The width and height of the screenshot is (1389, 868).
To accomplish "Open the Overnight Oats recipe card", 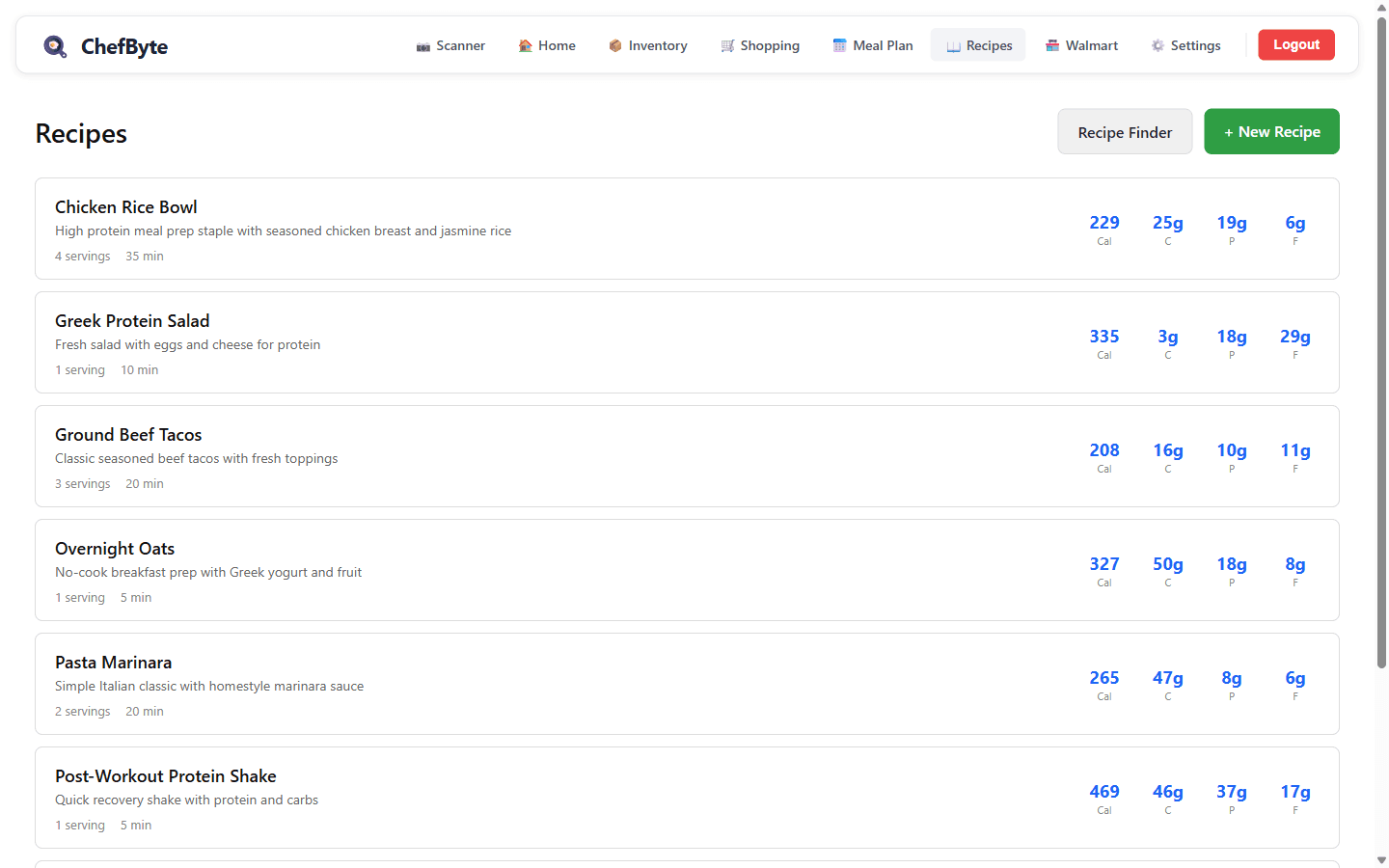I will (x=115, y=549).
